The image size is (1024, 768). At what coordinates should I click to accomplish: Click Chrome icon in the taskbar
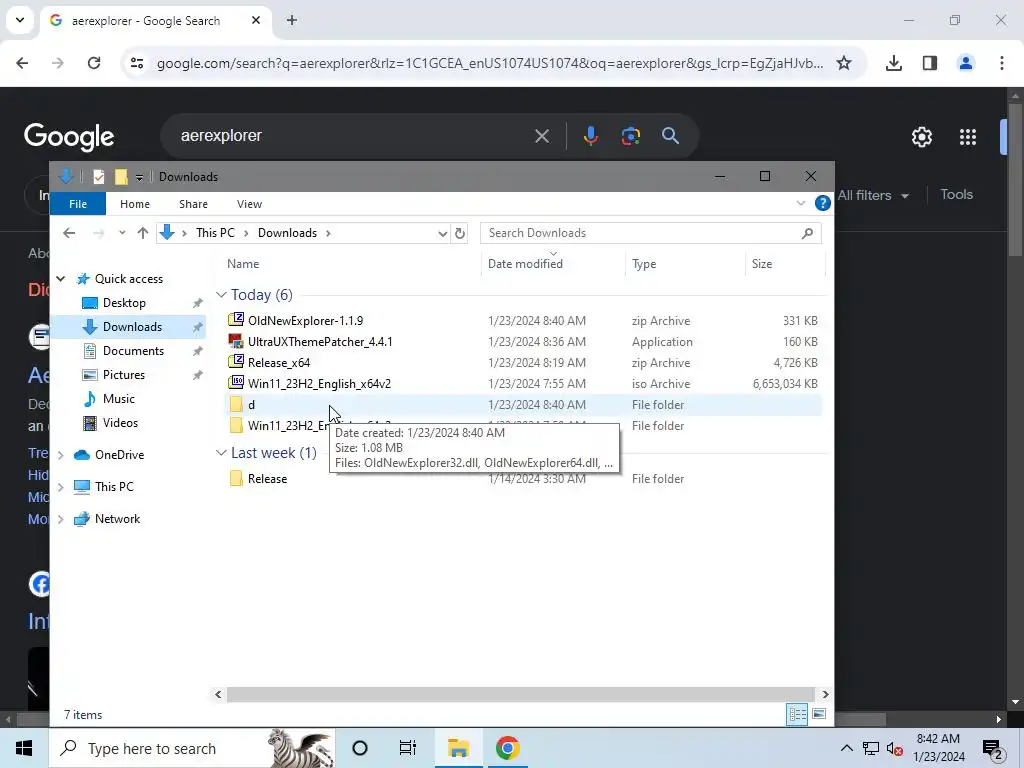[x=507, y=748]
